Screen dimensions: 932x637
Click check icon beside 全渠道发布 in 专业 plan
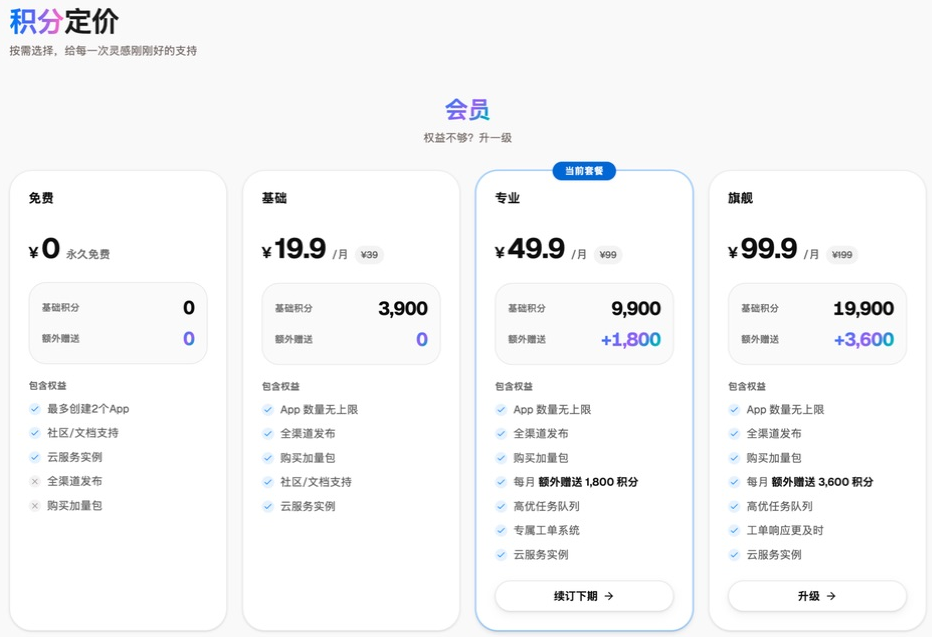(x=500, y=433)
